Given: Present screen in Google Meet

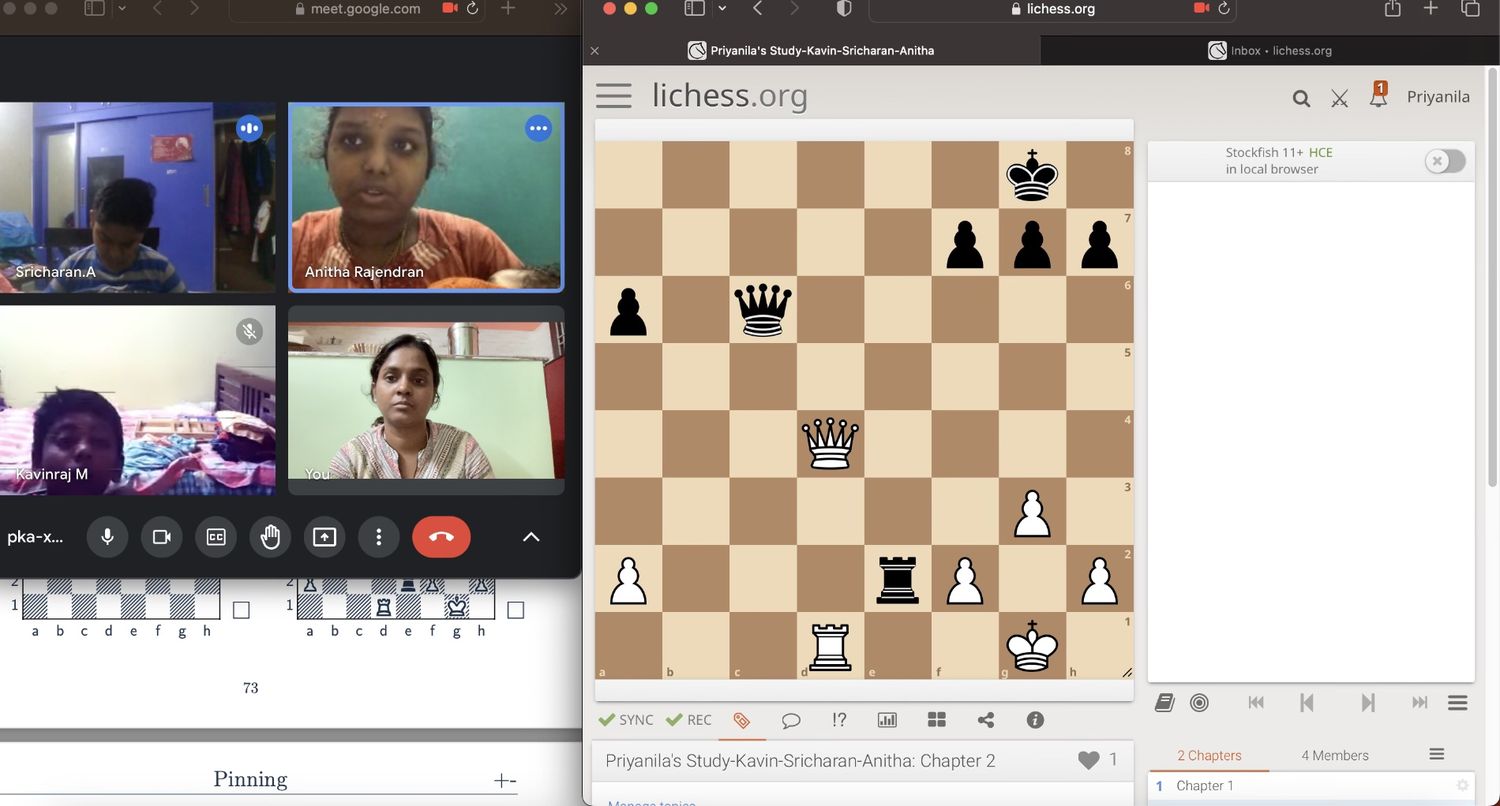Looking at the screenshot, I should (x=324, y=537).
